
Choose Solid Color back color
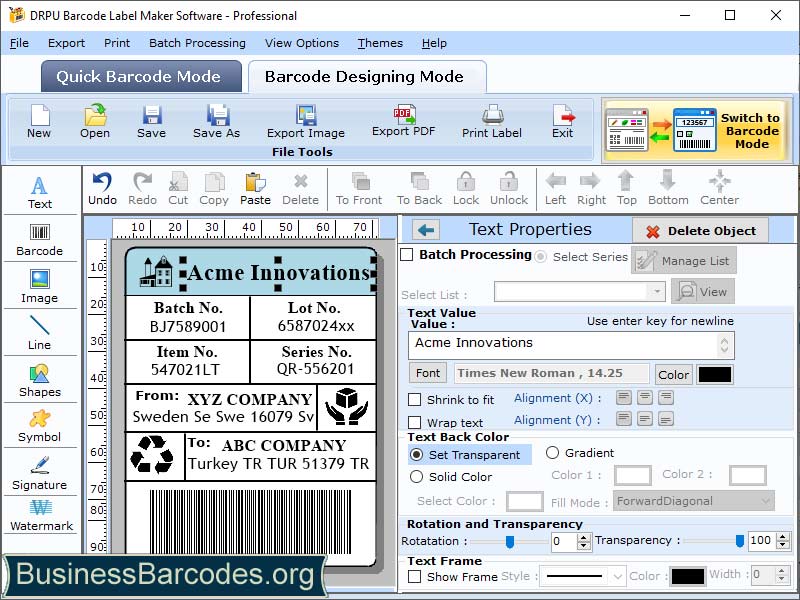(x=417, y=477)
